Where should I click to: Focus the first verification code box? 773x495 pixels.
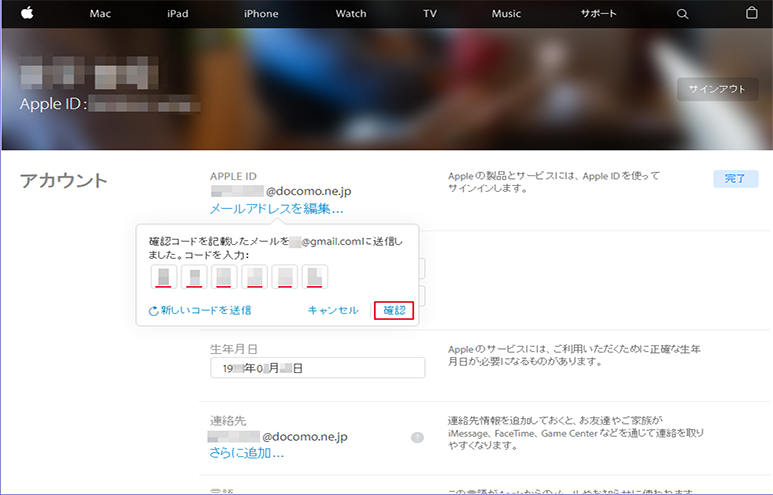164,276
